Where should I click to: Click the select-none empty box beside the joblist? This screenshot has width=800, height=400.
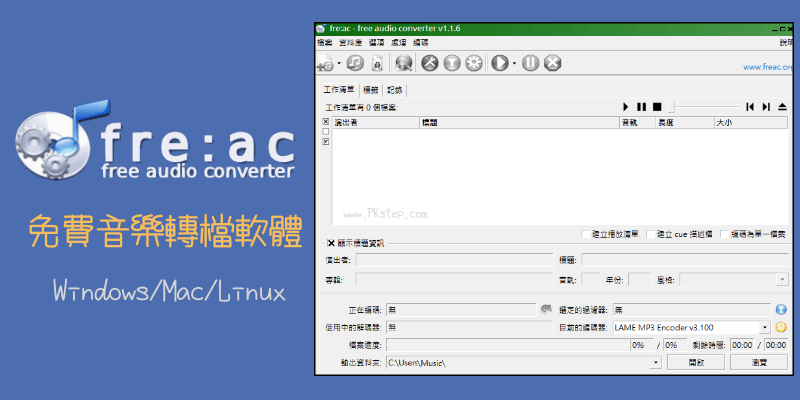326,132
